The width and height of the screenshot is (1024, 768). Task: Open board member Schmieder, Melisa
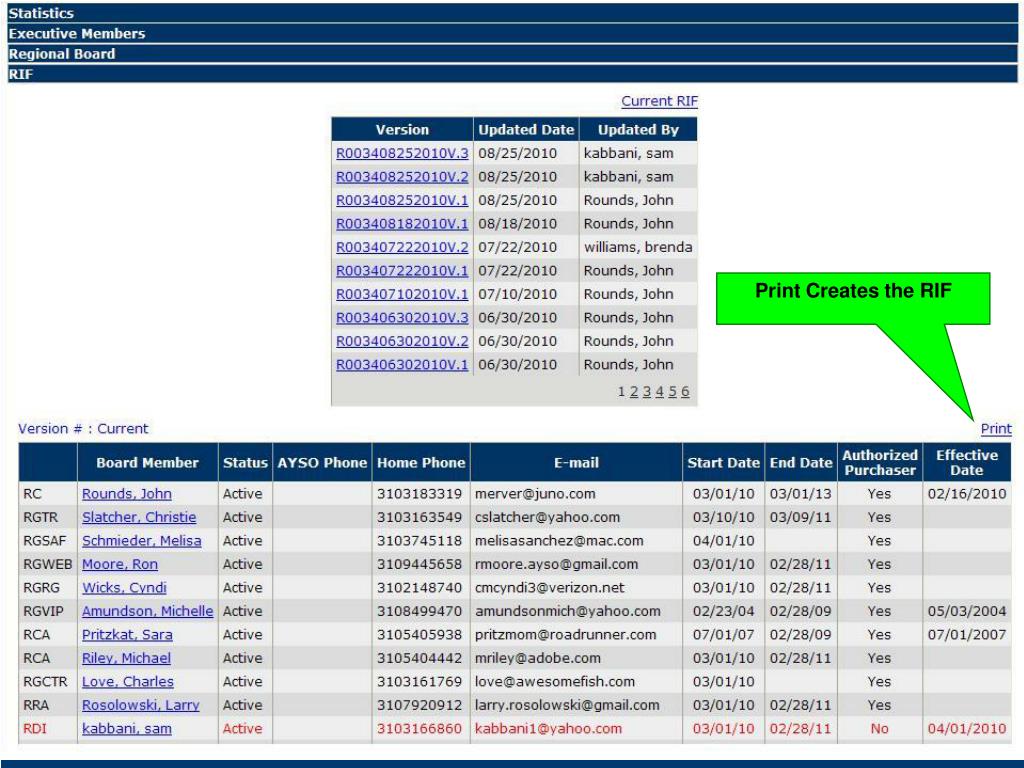pos(142,541)
